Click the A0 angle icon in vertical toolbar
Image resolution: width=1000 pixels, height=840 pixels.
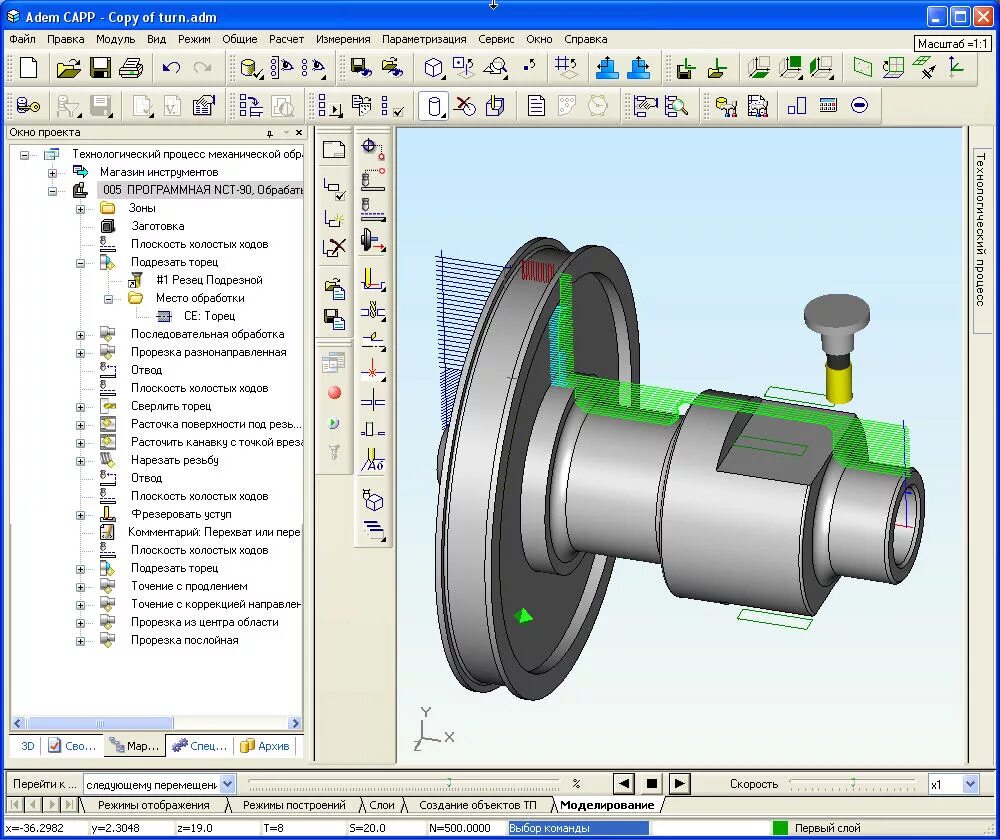(373, 461)
